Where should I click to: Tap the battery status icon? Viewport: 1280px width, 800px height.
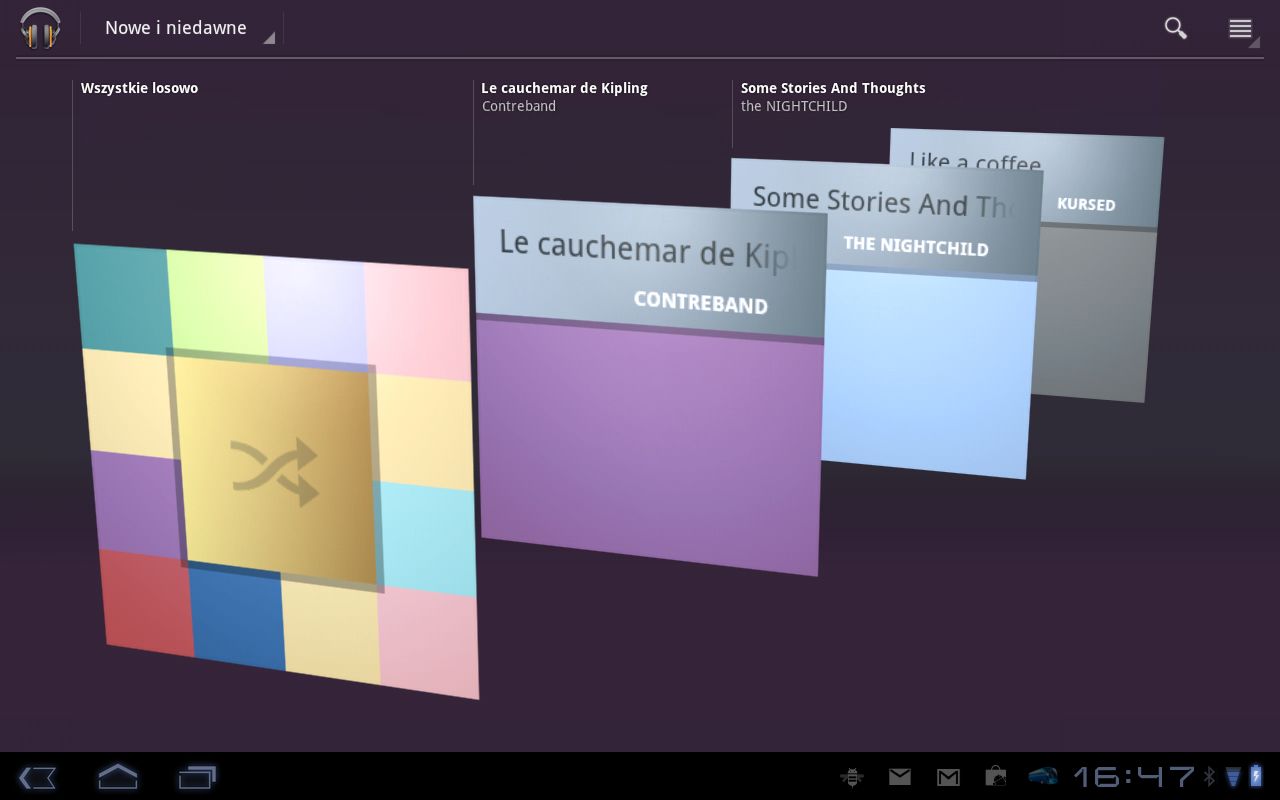point(1257,776)
